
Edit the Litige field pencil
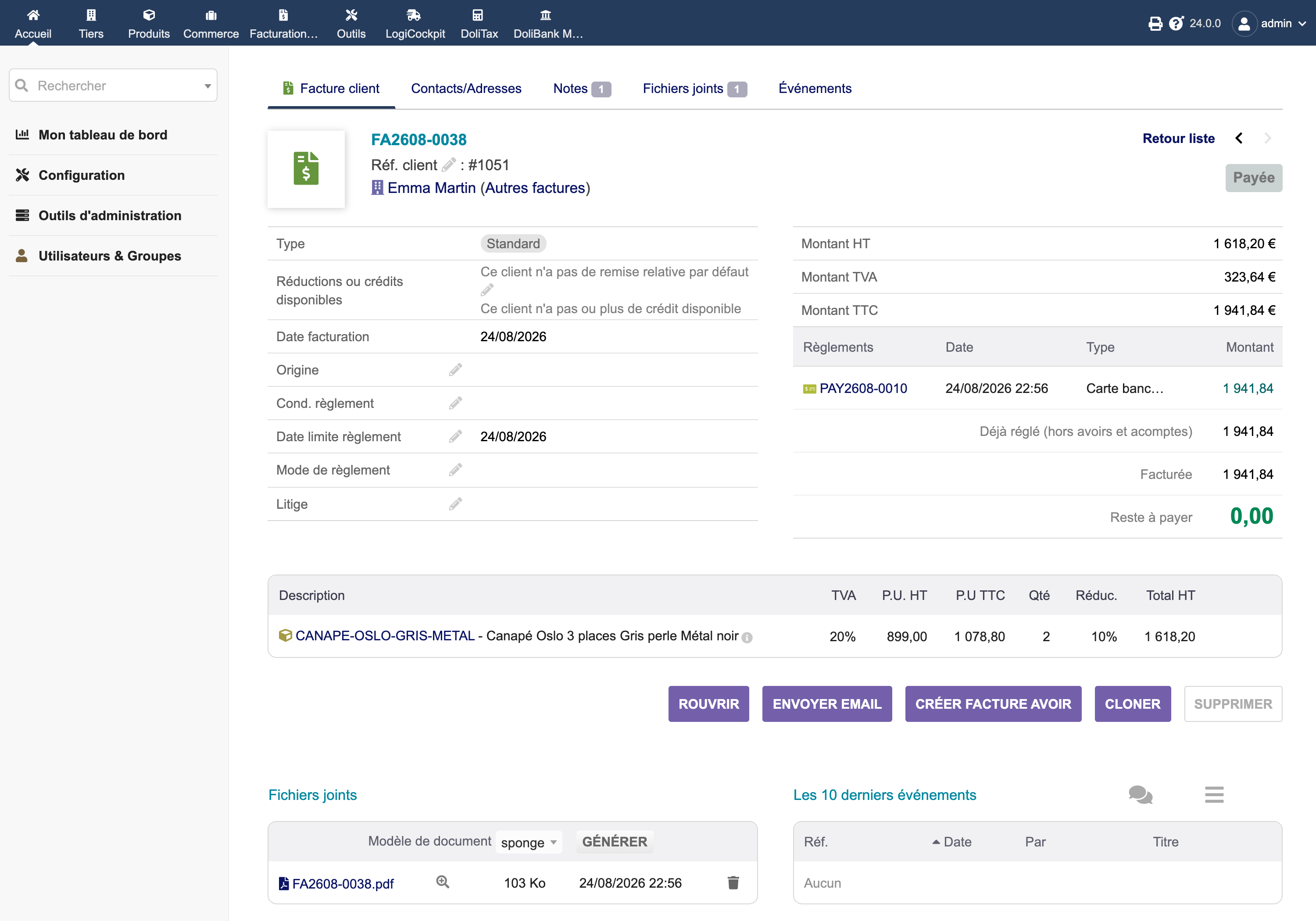(x=456, y=504)
